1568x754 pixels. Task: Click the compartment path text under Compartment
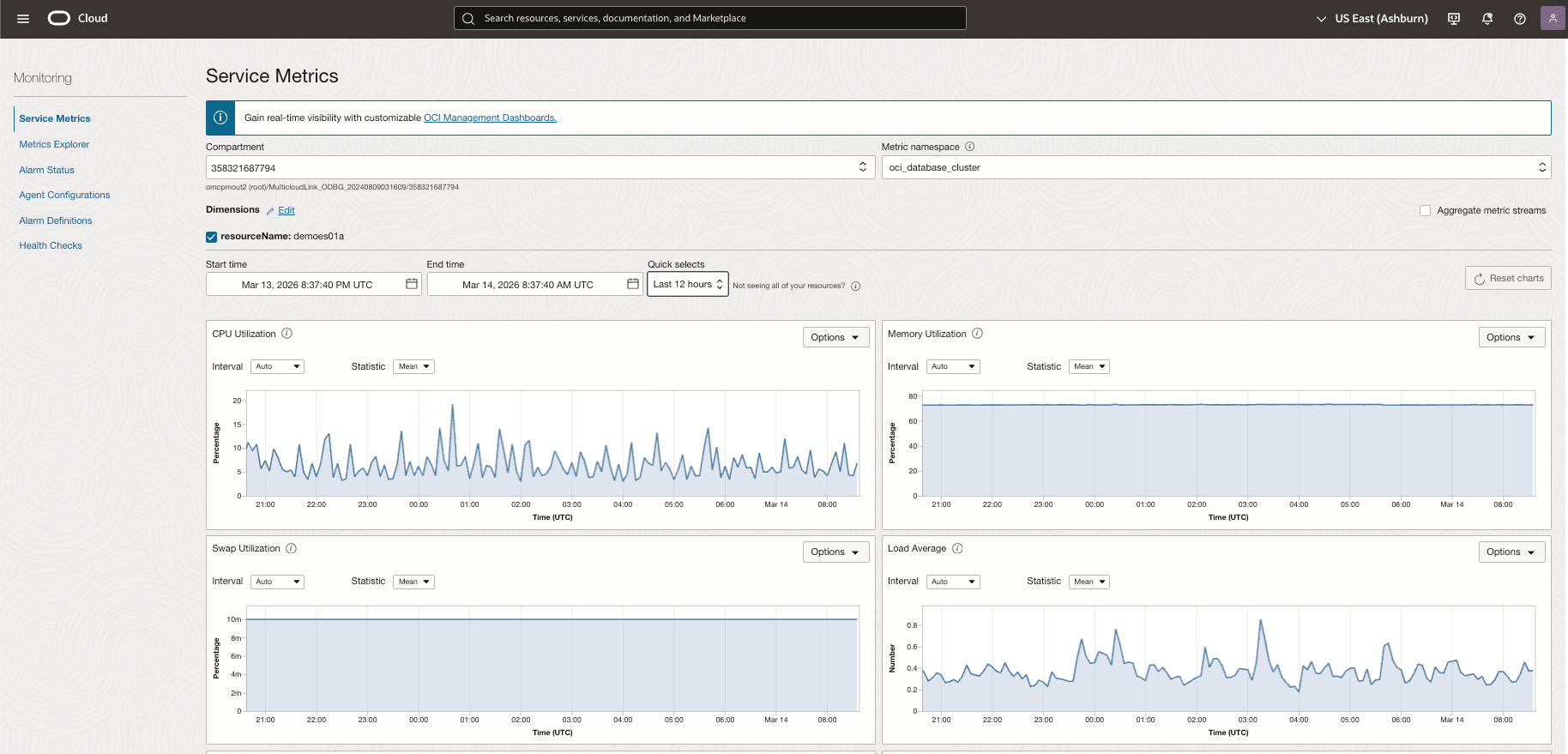coord(332,187)
